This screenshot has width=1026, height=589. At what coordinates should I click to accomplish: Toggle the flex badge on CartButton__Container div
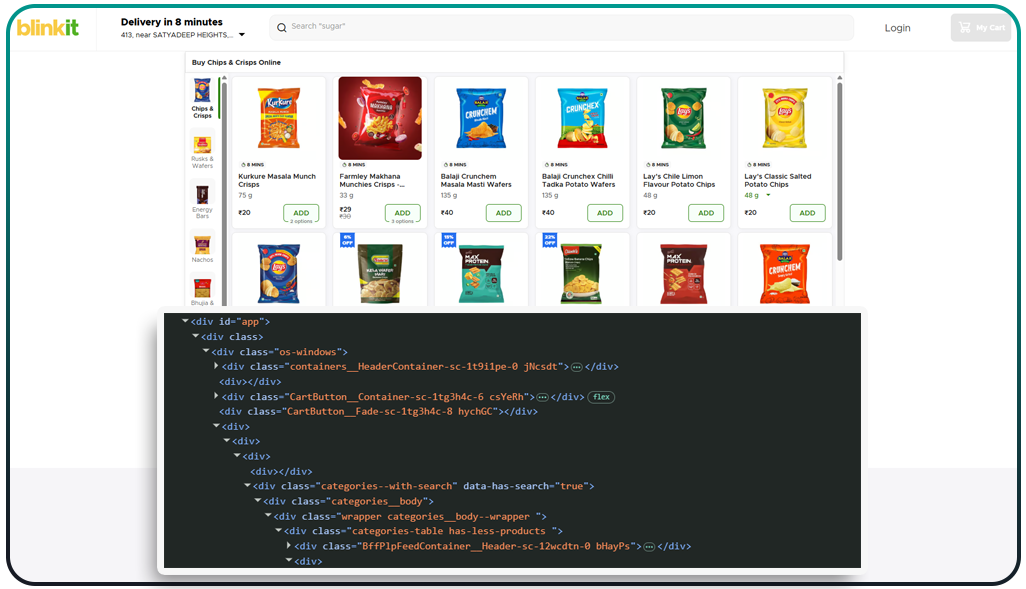pyautogui.click(x=601, y=398)
